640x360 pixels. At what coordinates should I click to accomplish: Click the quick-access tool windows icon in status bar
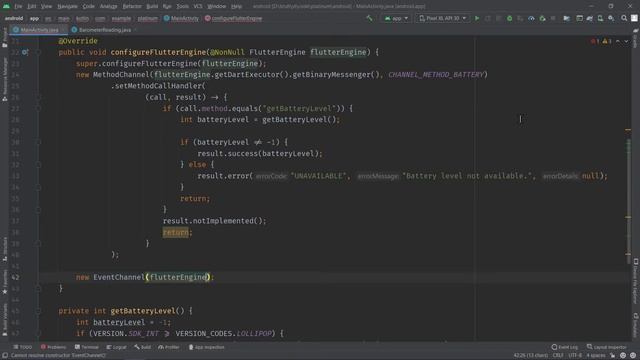5,356
